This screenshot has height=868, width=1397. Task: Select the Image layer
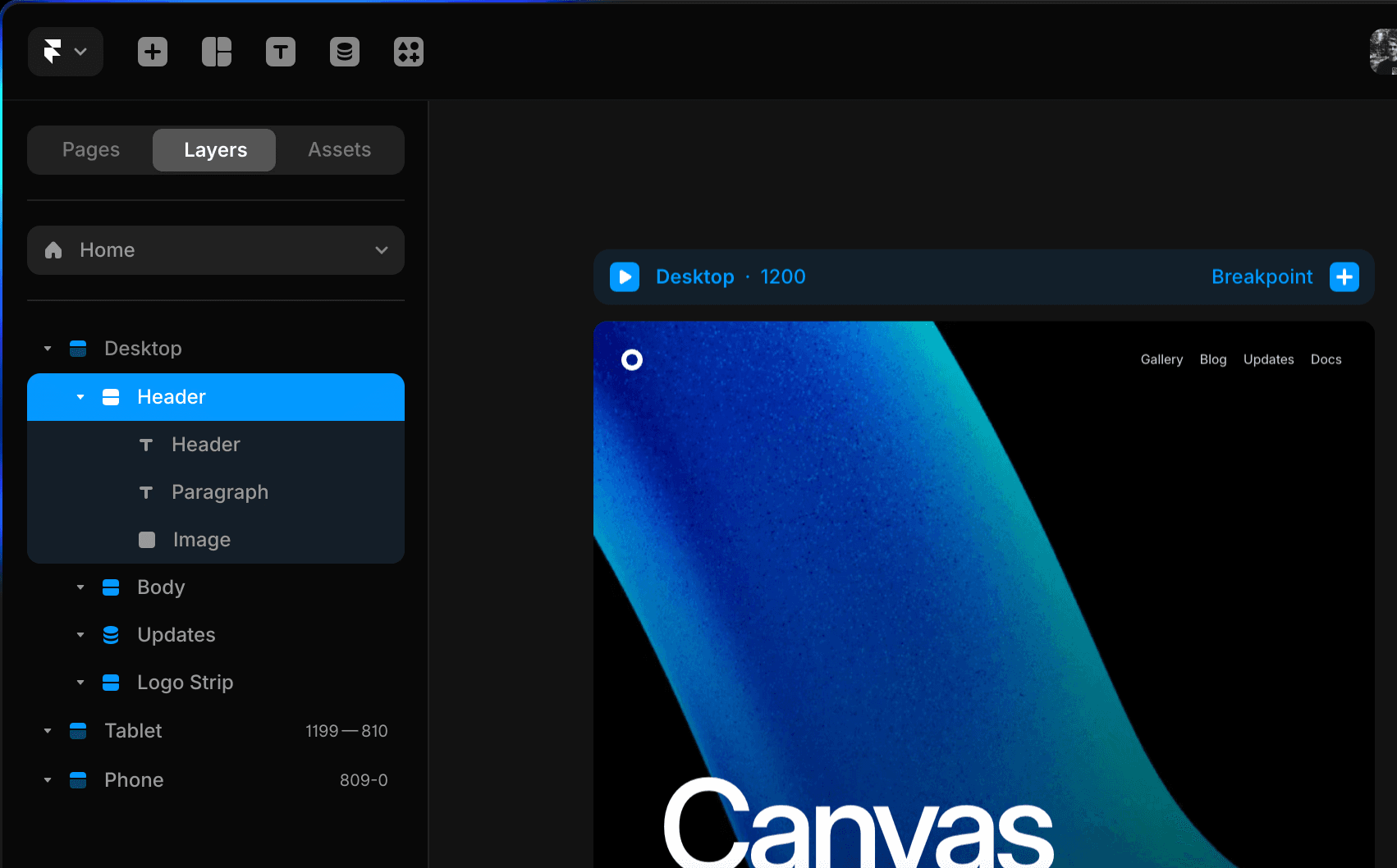[201, 540]
